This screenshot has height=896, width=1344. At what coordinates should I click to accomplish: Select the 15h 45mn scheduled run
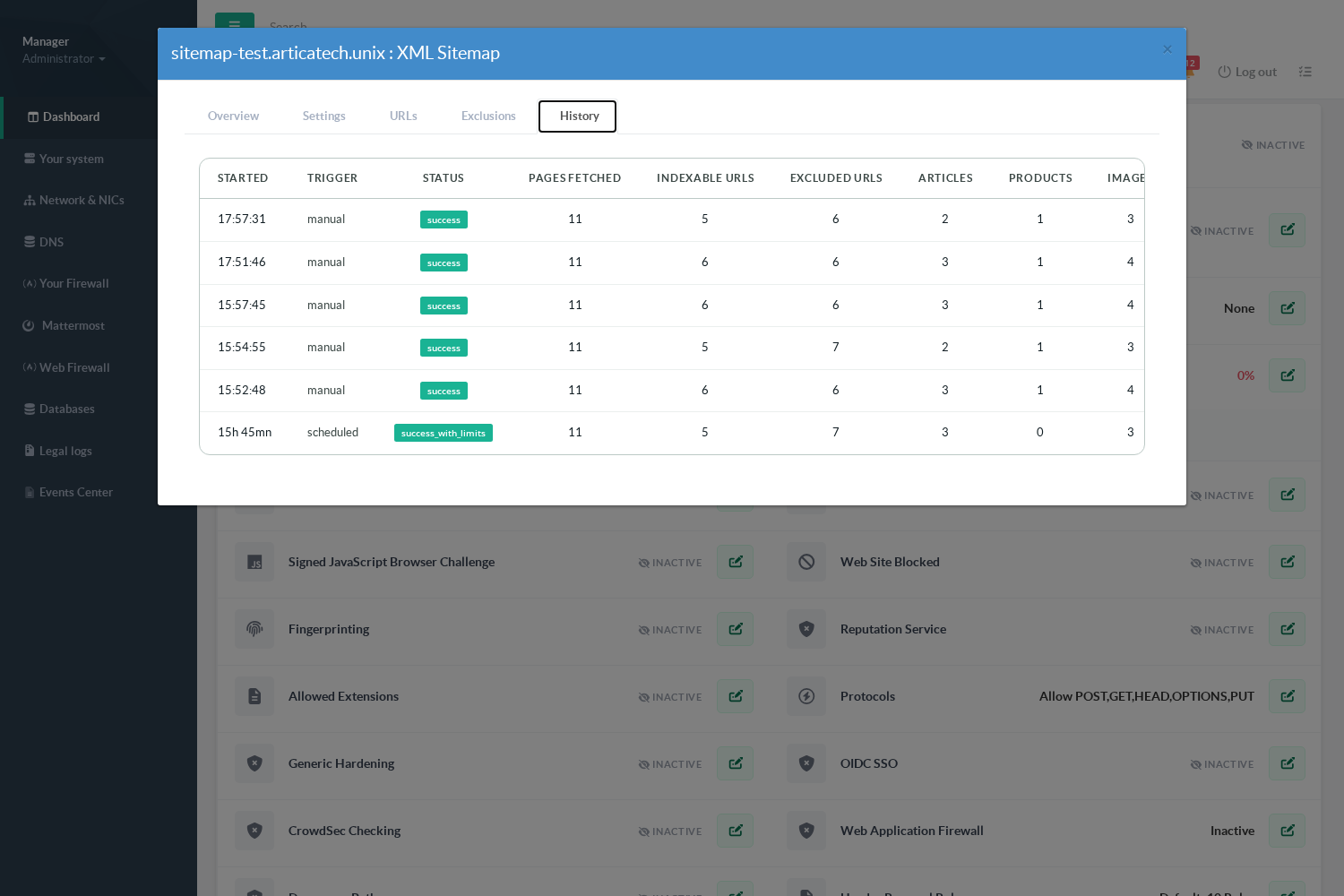(245, 433)
